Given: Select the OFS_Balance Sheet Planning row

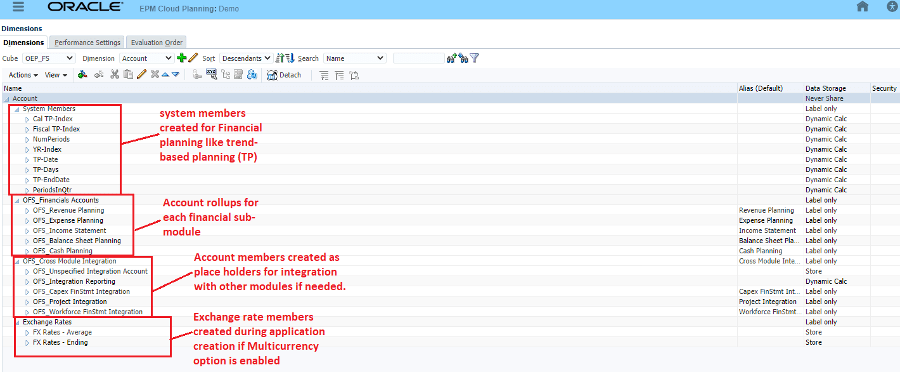Looking at the screenshot, I should (450, 241).
